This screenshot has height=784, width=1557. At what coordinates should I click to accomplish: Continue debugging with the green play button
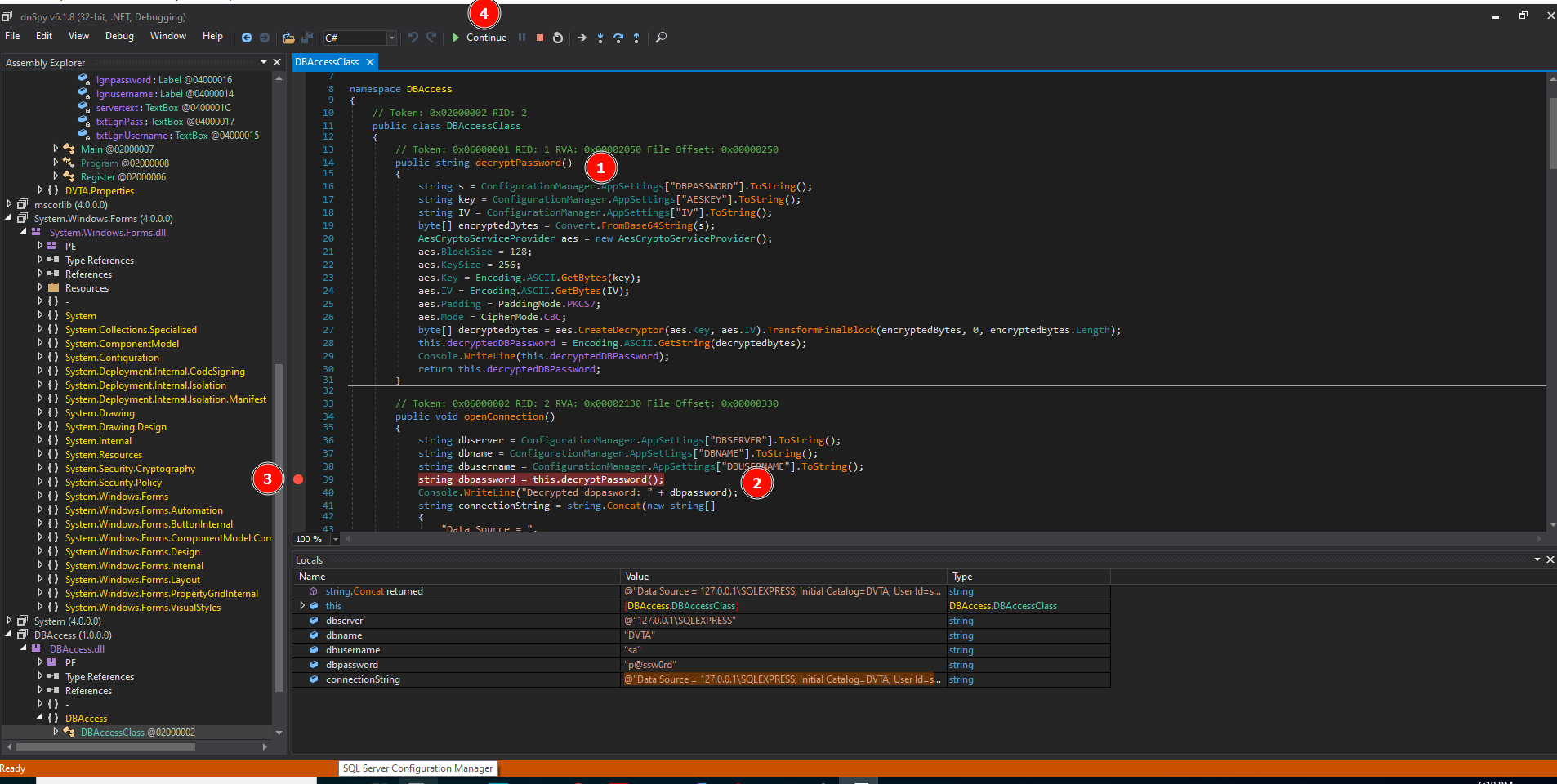(480, 38)
